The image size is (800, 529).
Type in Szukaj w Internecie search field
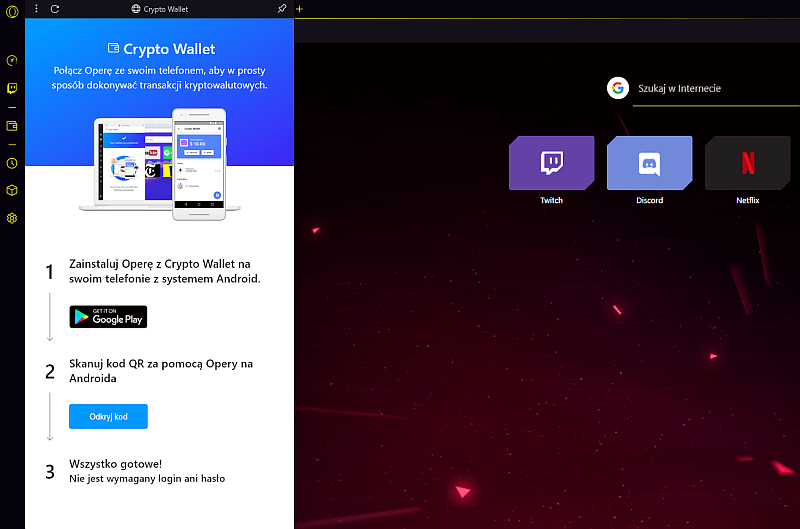click(718, 89)
